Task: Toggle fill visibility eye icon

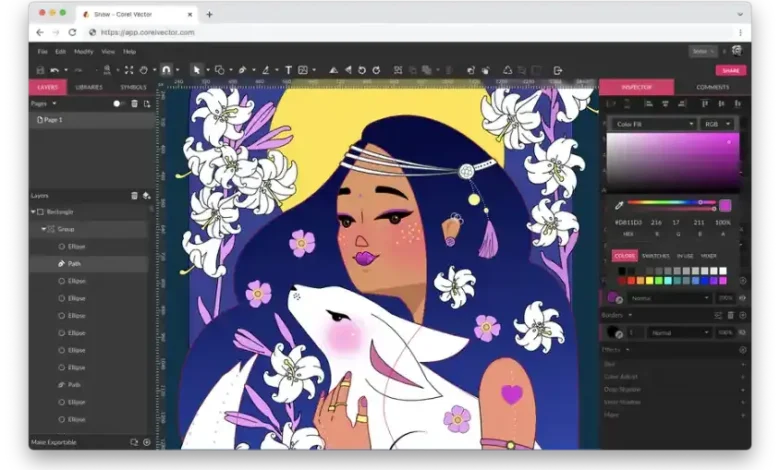Action: [742, 298]
